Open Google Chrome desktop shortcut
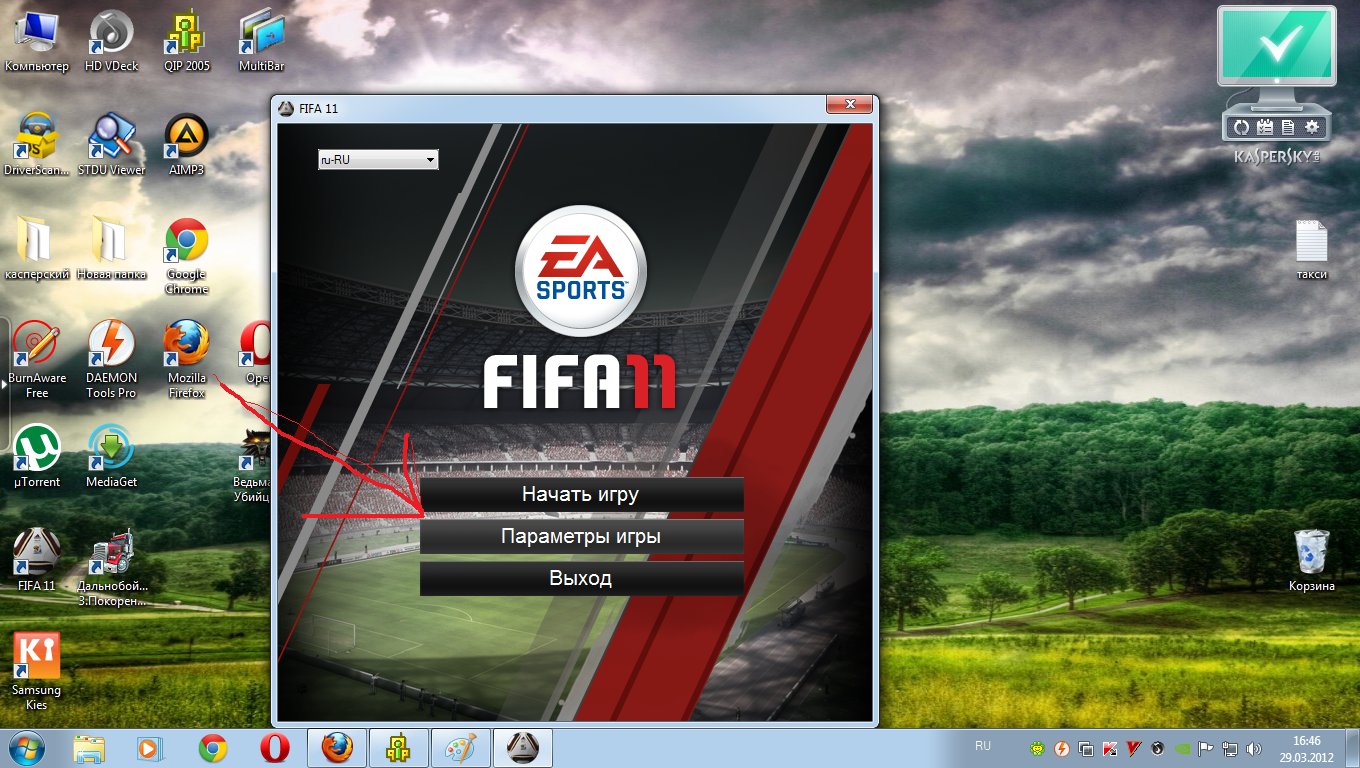1360x768 pixels. (x=187, y=256)
